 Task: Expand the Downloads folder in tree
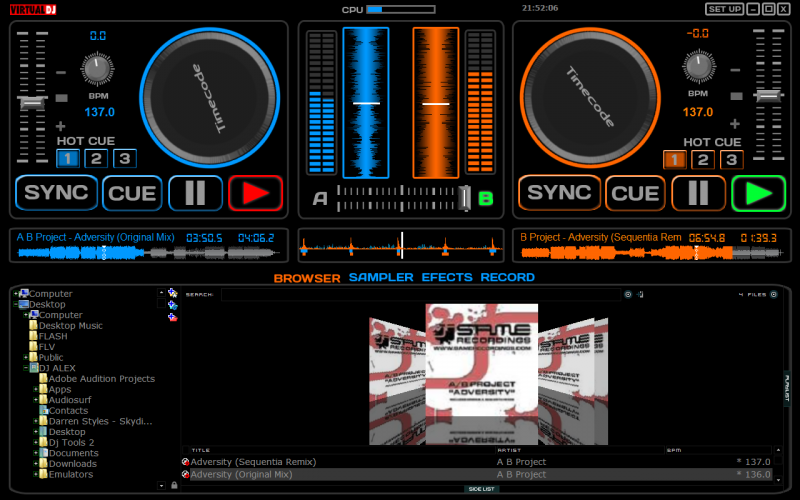35,464
